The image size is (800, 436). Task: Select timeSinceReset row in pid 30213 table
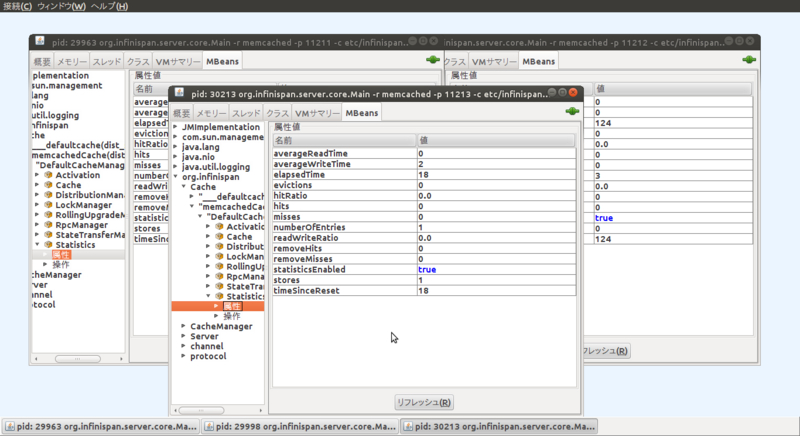click(424, 290)
